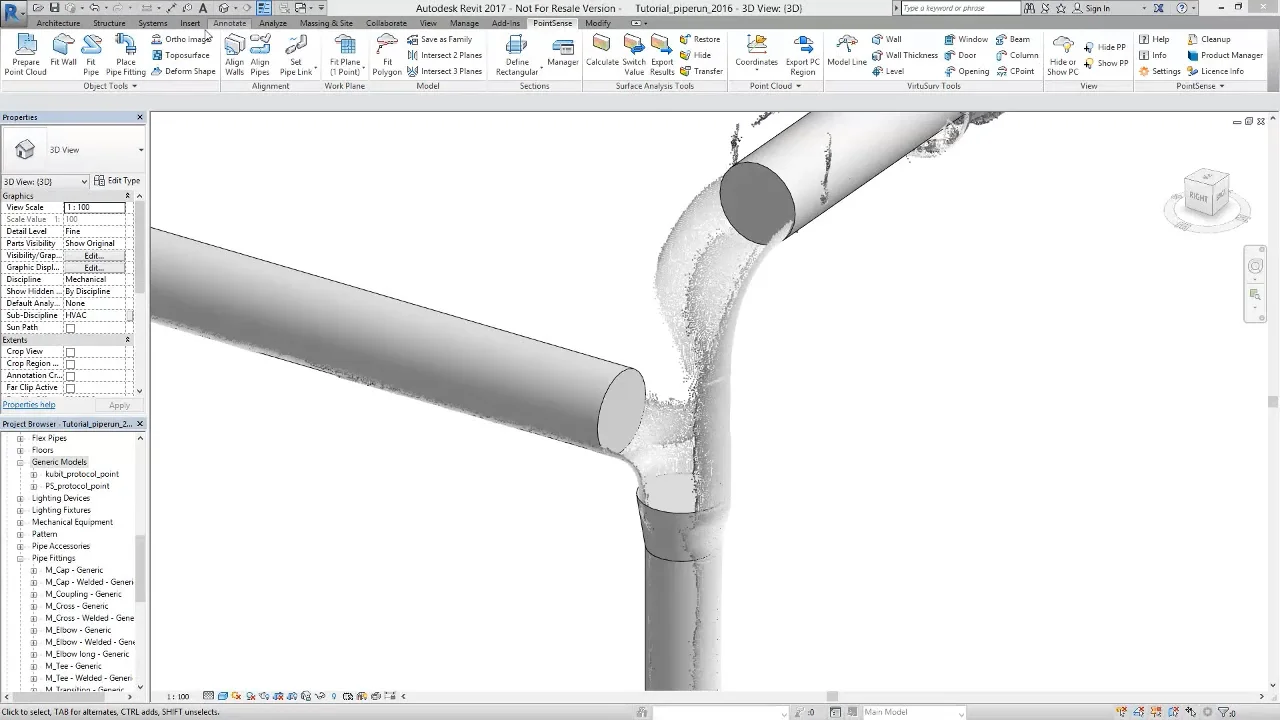Open the Define Rectangular section tool
Screen dimensions: 1280x720
pos(517,55)
